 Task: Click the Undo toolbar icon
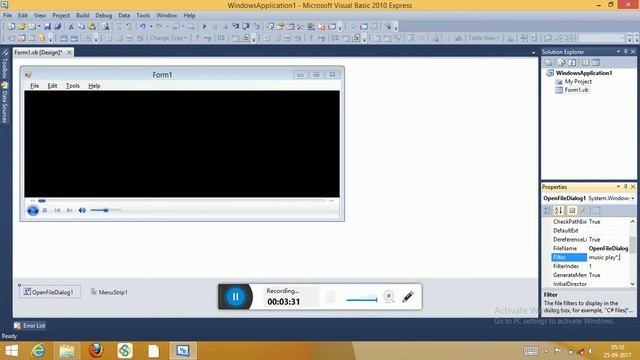(142, 27)
